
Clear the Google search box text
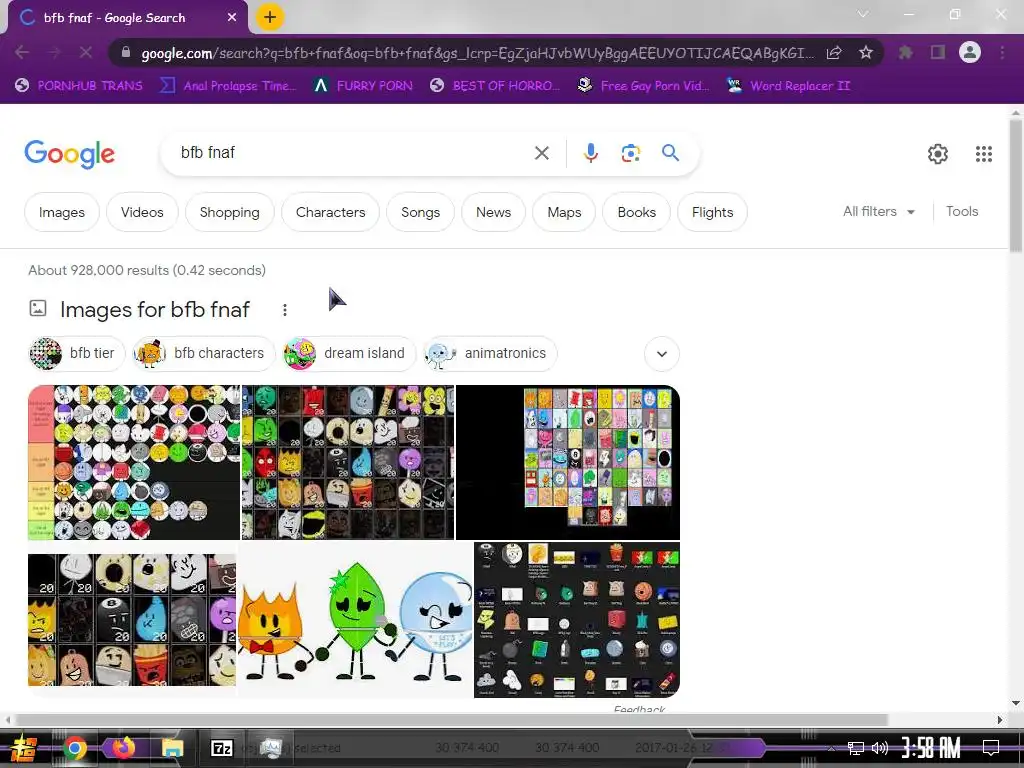541,153
